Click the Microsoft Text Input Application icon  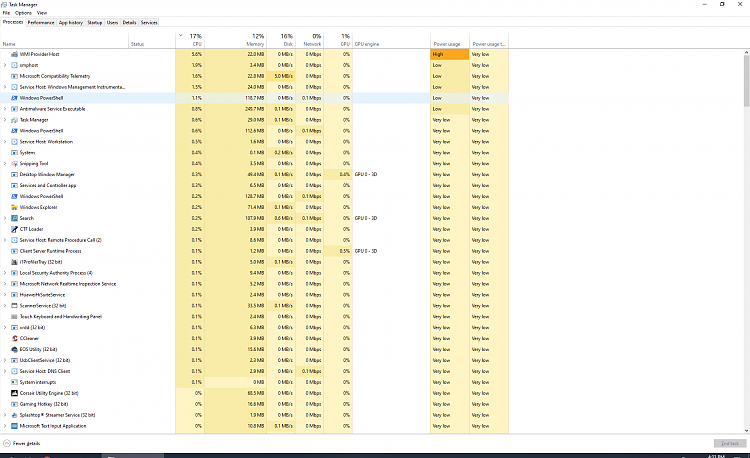pyautogui.click(x=14, y=426)
